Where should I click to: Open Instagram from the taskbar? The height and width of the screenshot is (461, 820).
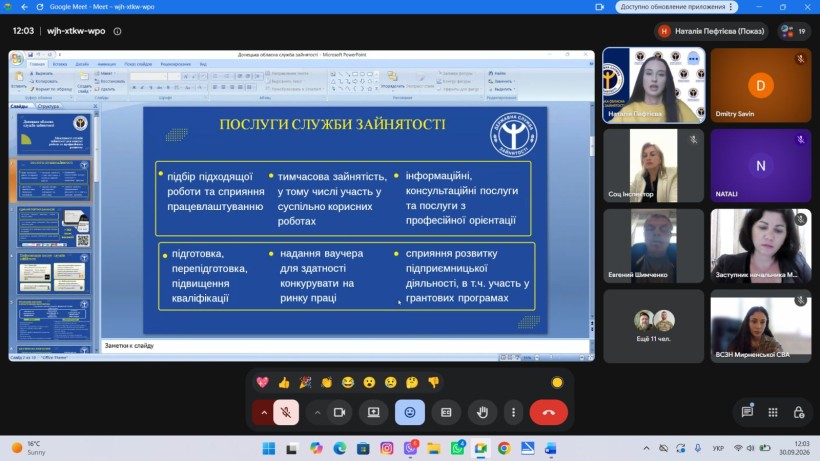(386, 448)
